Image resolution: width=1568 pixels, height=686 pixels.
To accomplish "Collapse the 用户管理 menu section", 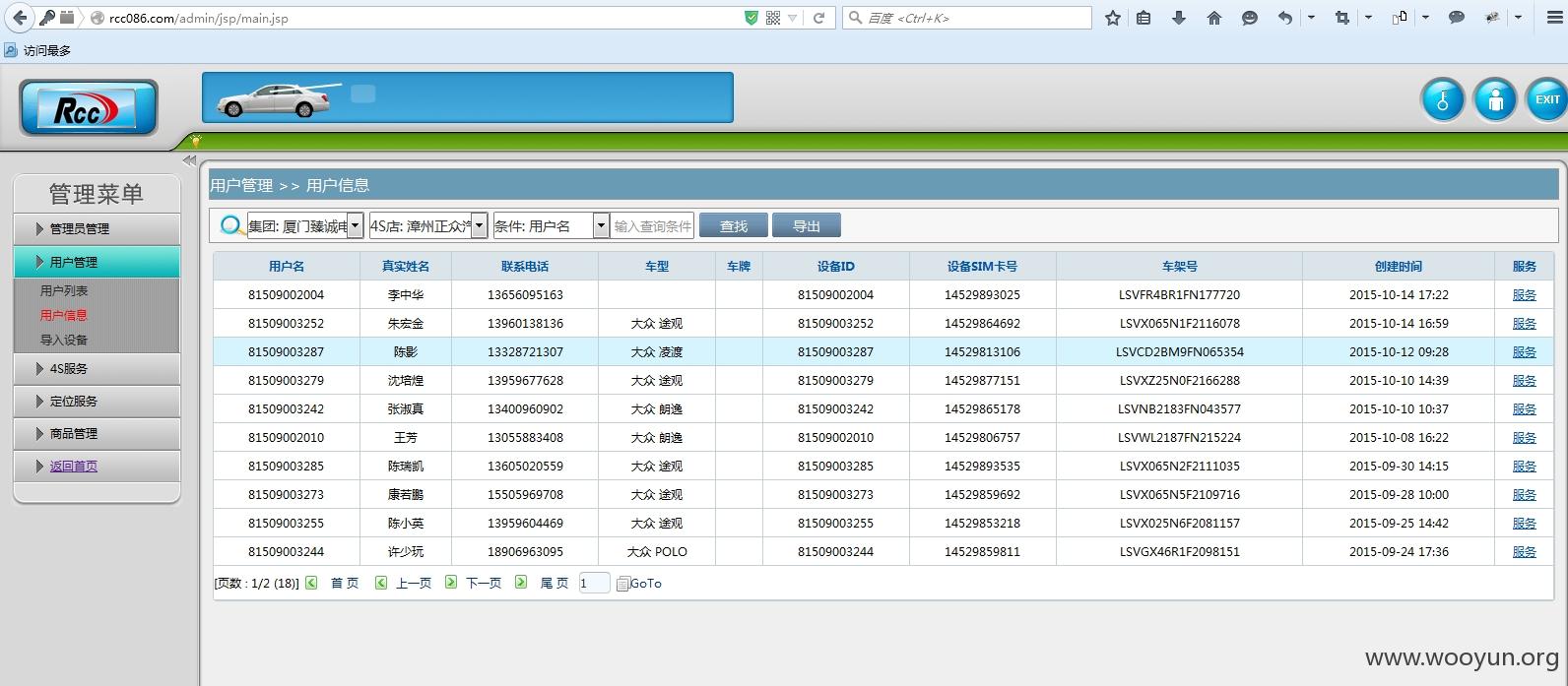I will [x=97, y=262].
